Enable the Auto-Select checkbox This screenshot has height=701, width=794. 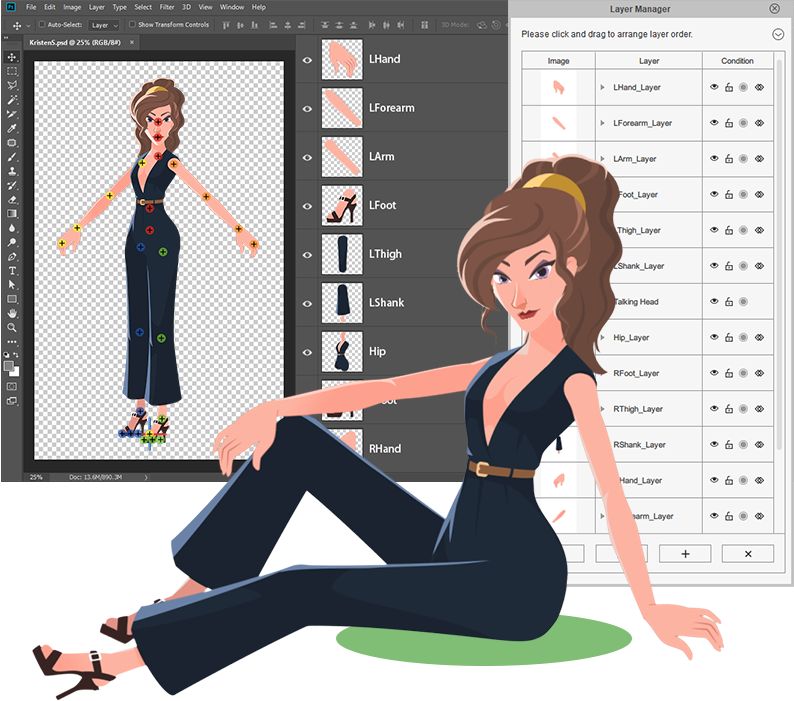pos(42,24)
